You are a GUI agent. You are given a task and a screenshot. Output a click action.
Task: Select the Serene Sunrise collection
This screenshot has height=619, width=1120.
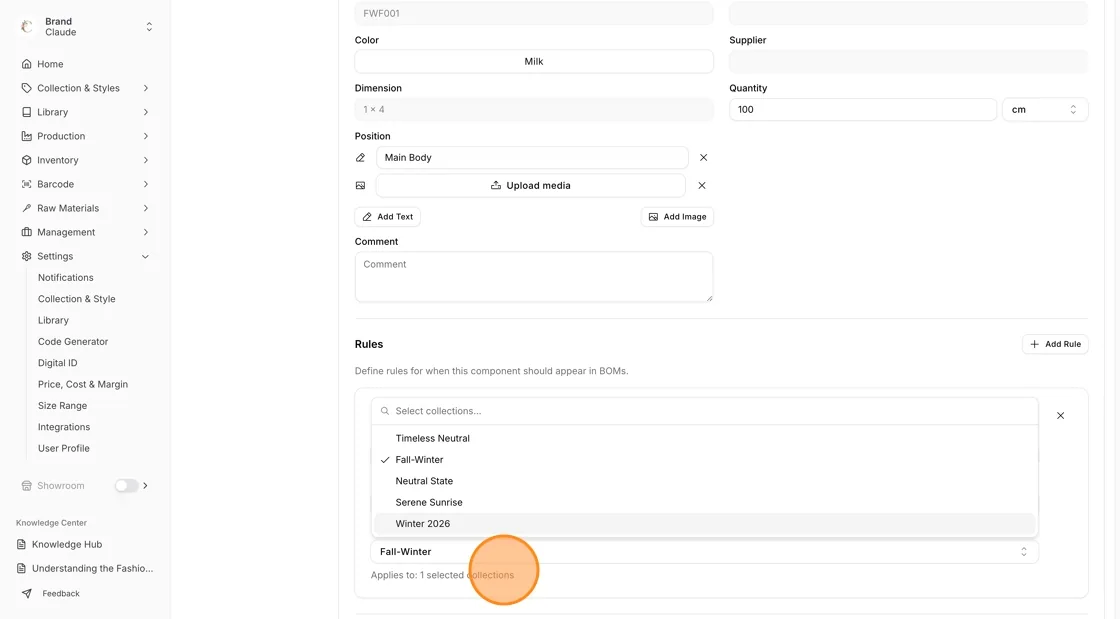(704, 503)
